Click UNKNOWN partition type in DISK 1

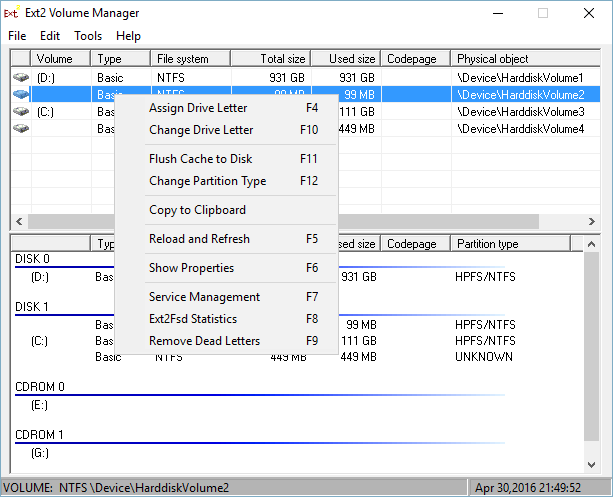tap(484, 357)
